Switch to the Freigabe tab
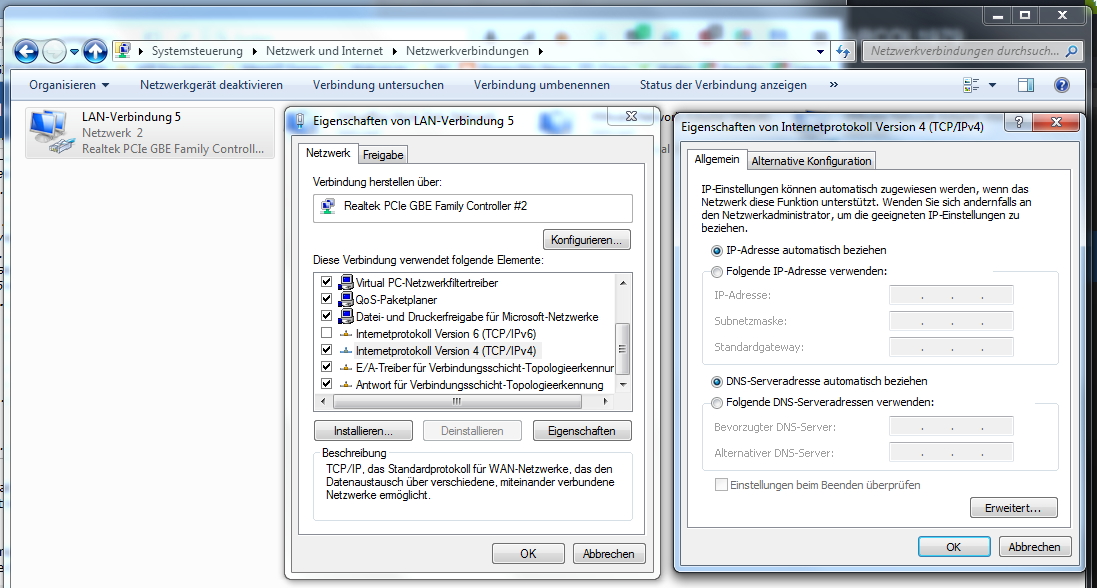Image resolution: width=1097 pixels, height=588 pixels. point(383,155)
